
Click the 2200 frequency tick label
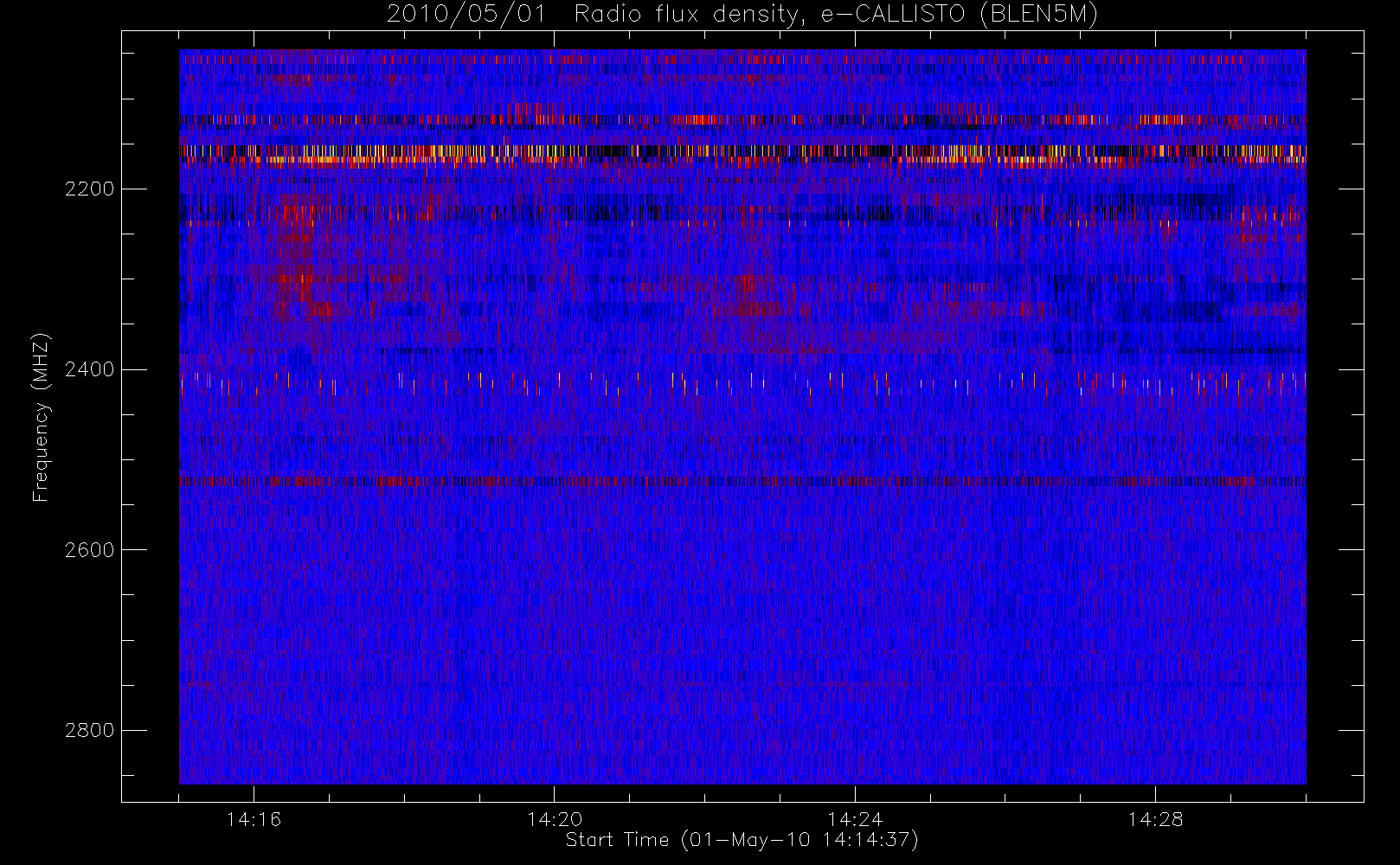(89, 189)
